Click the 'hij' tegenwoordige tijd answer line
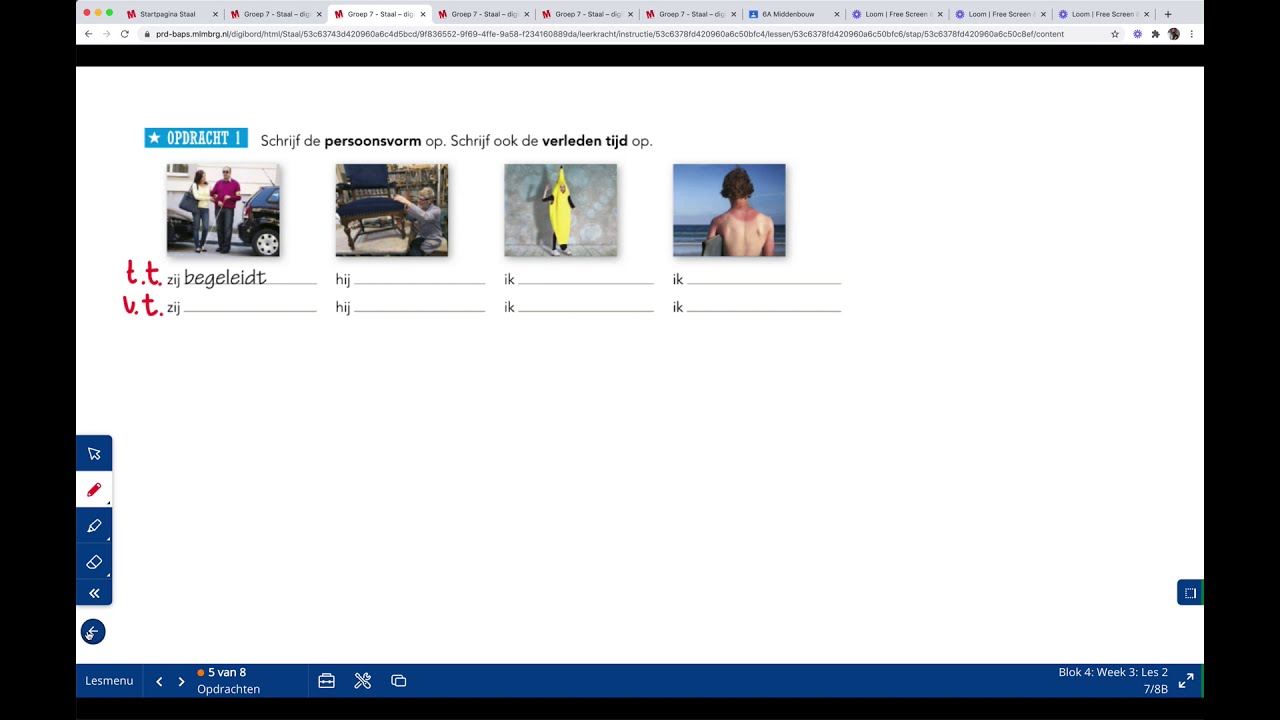Screen dimensions: 1280x720 pyautogui.click(x=420, y=279)
